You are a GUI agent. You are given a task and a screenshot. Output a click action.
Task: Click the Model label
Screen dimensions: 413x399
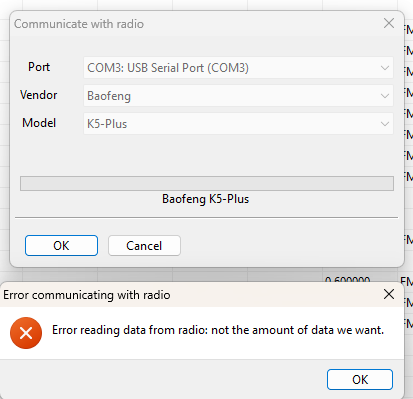[39, 123]
